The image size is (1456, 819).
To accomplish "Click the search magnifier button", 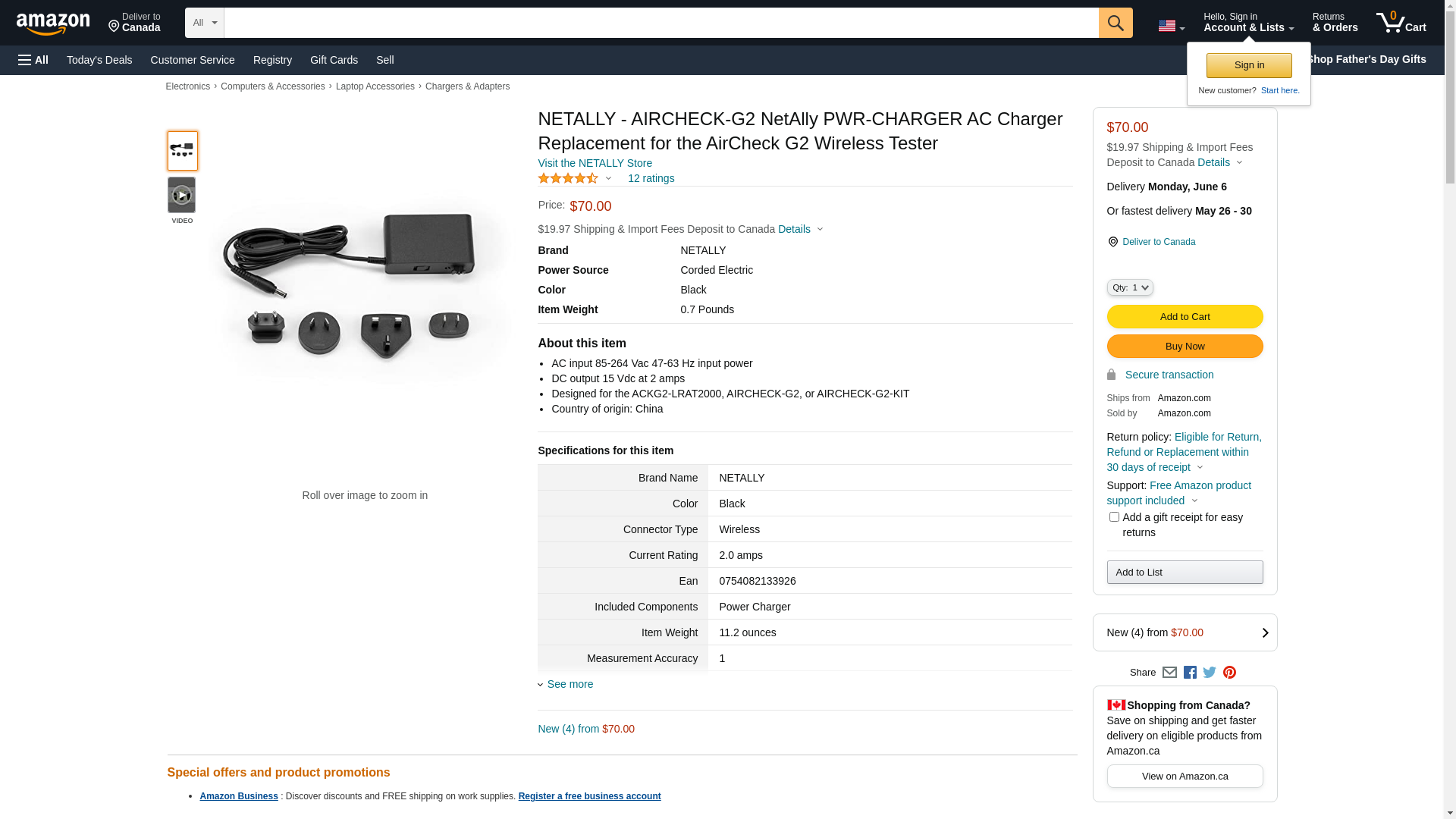I will tap(1116, 23).
